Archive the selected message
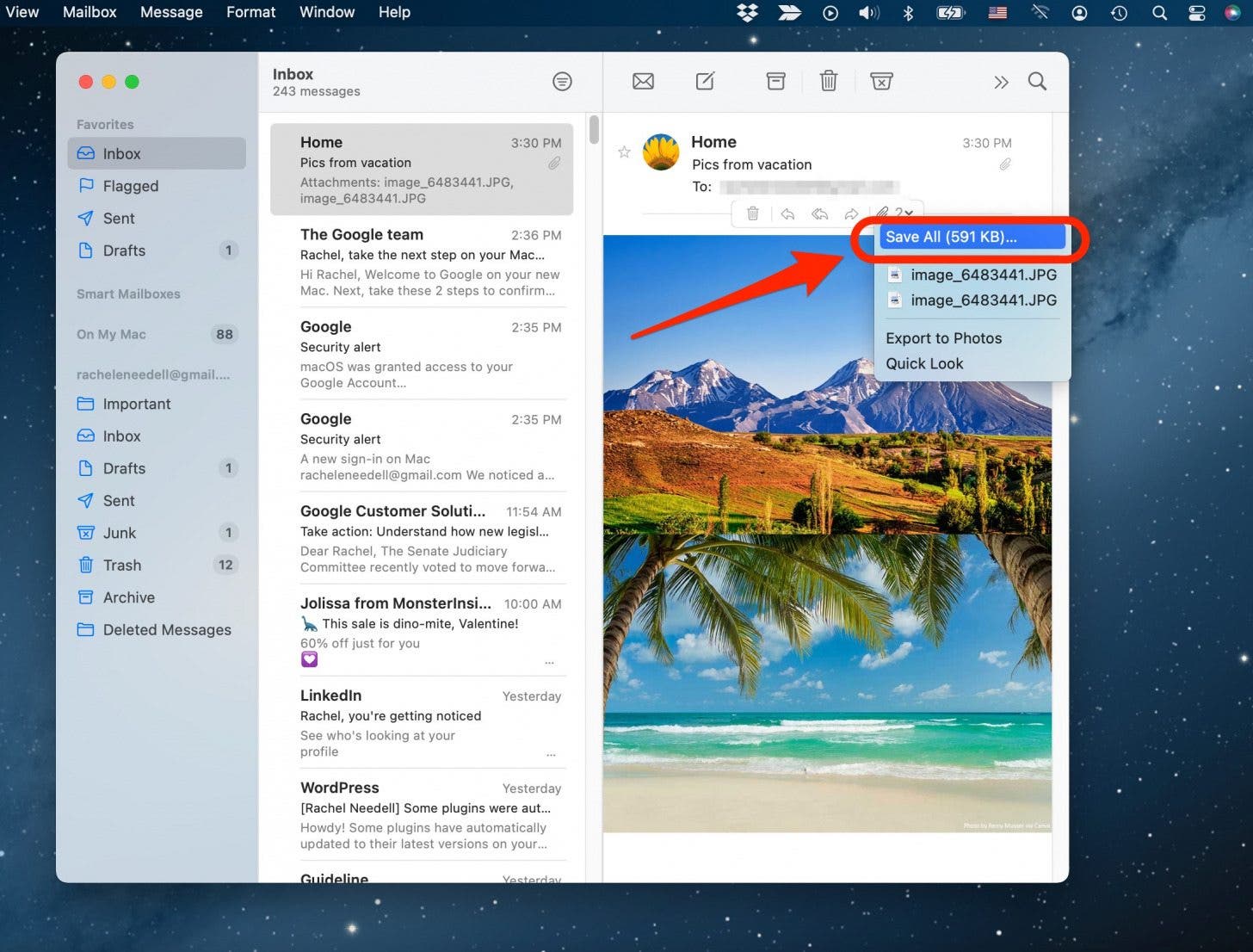1253x952 pixels. pos(775,81)
